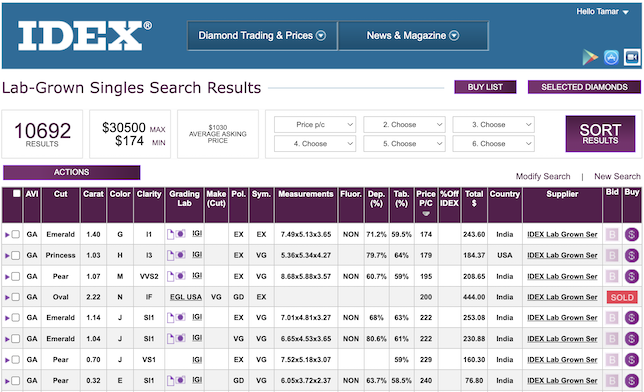This screenshot has width=644, height=392.
Task: Open the 2. Choose sort dropdown
Action: (404, 125)
